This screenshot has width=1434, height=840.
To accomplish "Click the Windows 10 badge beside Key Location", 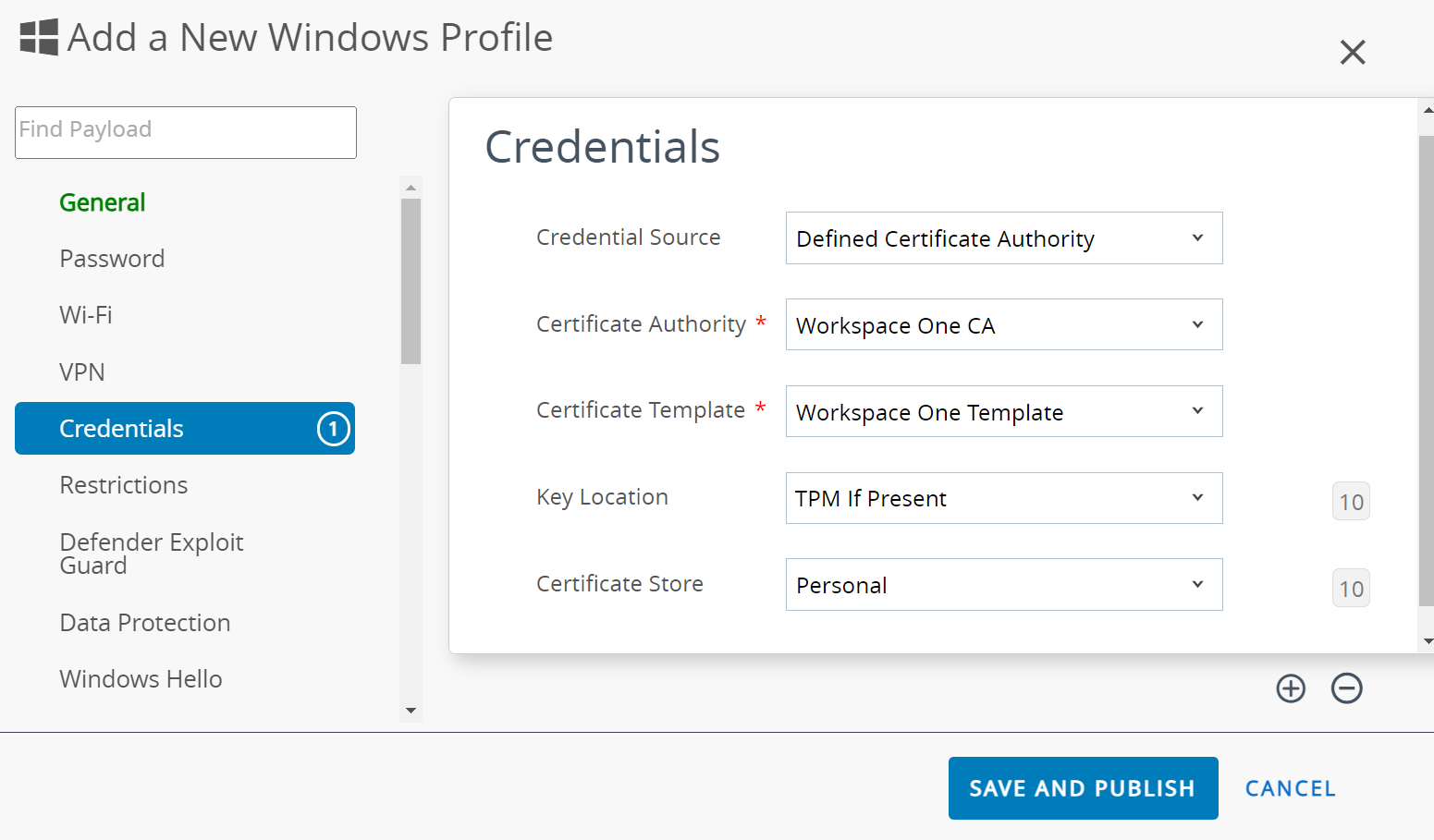I will point(1351,502).
